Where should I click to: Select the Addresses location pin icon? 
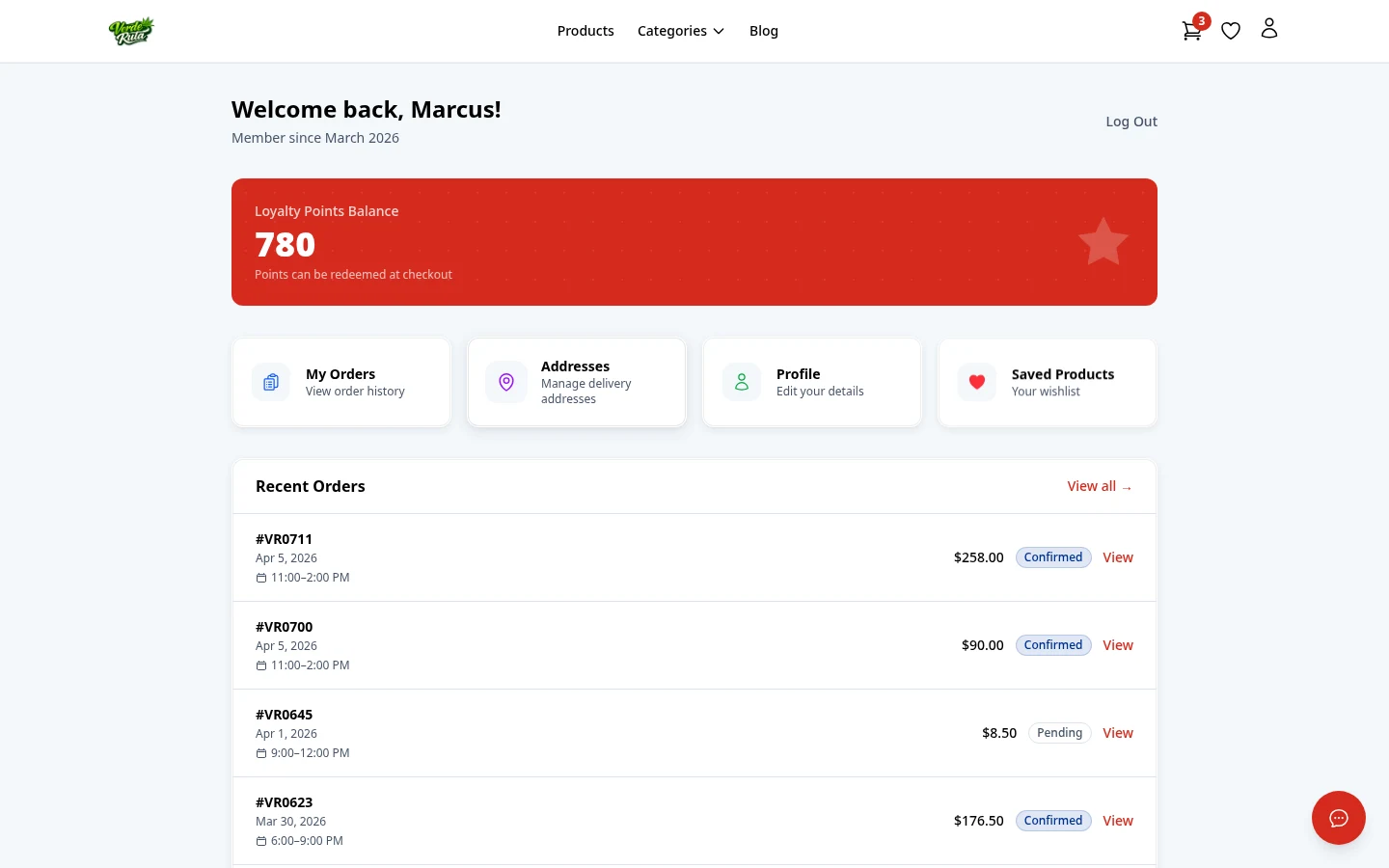pos(506,382)
